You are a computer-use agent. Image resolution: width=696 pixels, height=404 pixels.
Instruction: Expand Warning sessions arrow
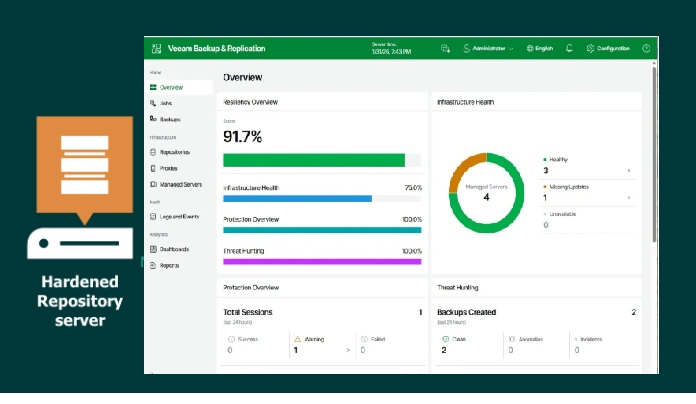coord(348,351)
